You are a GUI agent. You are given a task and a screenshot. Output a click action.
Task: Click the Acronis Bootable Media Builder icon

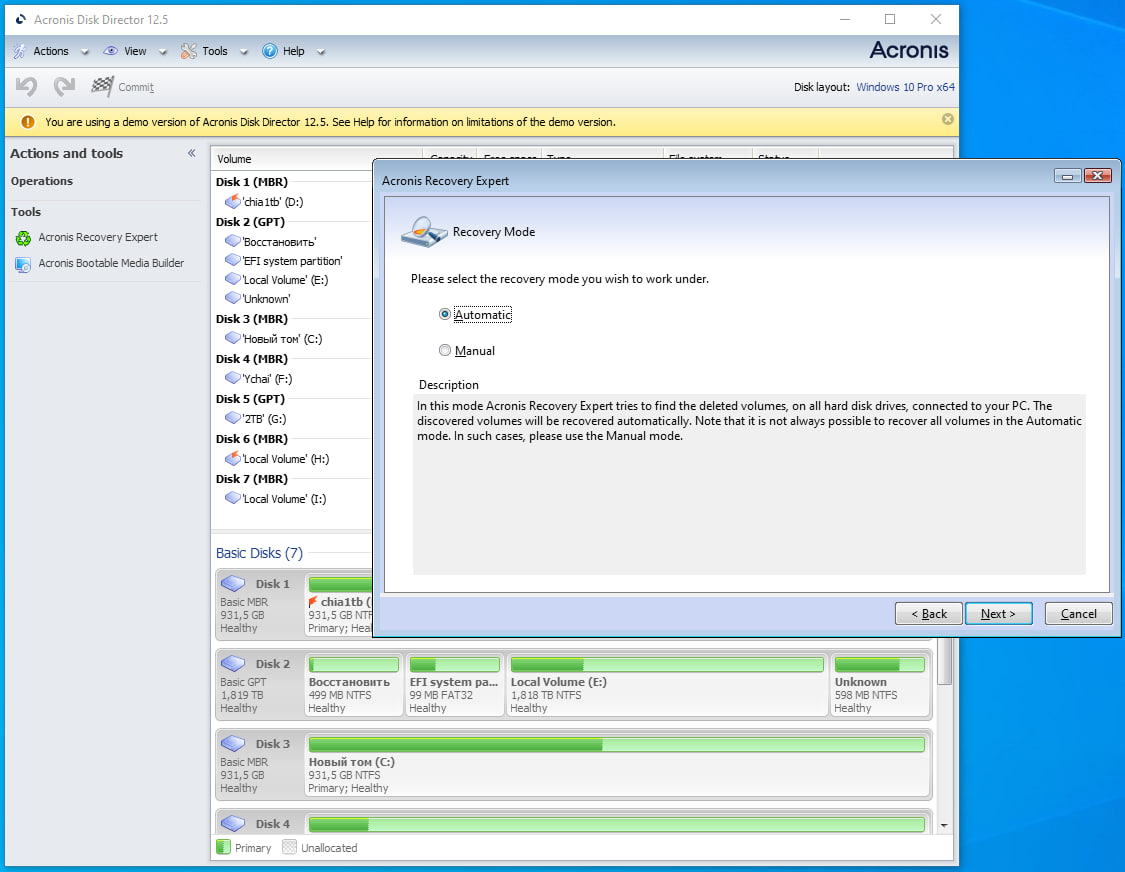23,264
